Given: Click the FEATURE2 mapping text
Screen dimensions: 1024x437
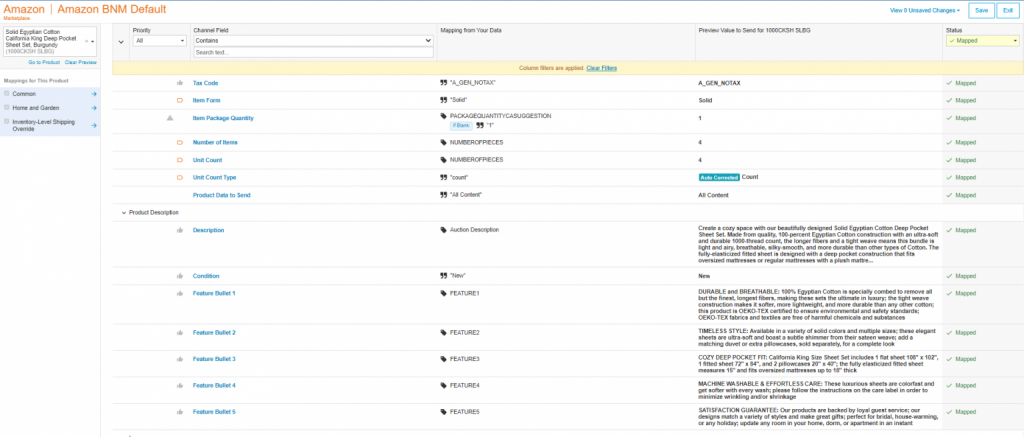Looking at the screenshot, I should tap(464, 332).
